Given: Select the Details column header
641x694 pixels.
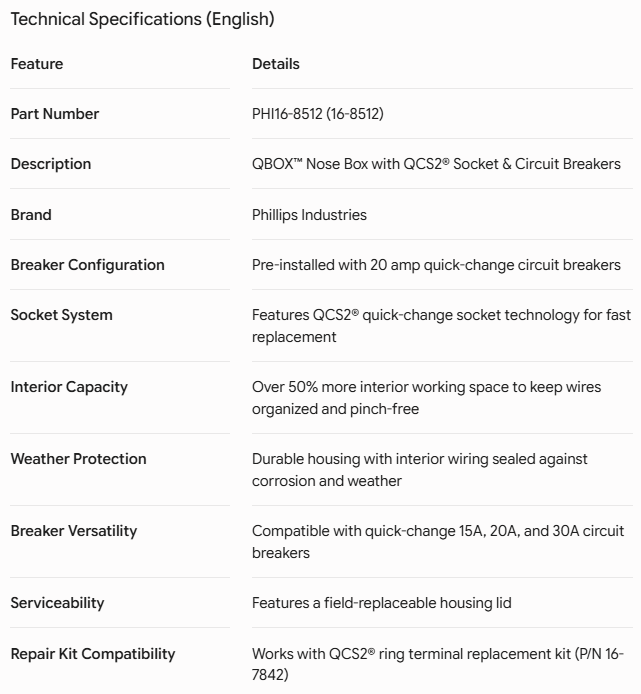Looking at the screenshot, I should pos(276,64).
